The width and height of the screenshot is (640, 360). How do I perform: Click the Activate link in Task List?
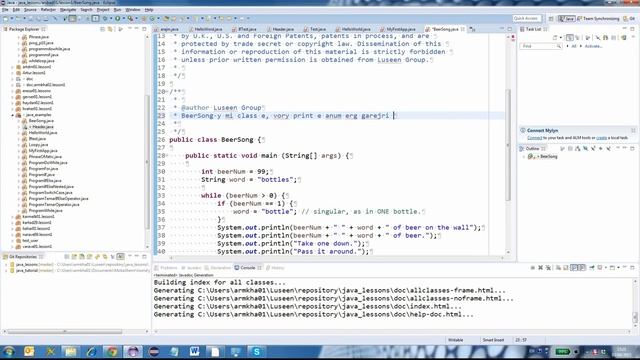(x=594, y=46)
